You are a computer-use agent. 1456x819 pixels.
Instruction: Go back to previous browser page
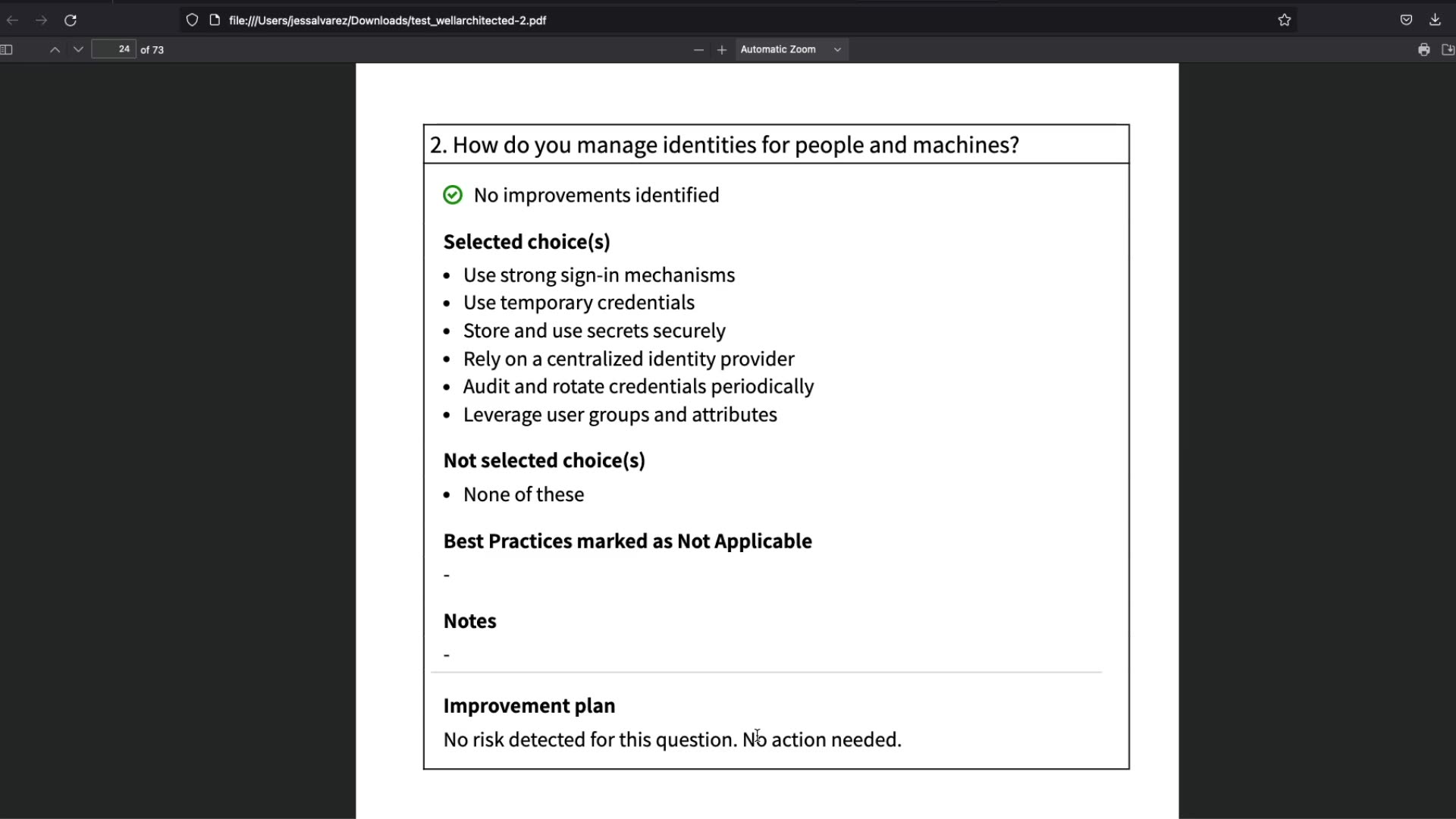point(13,20)
